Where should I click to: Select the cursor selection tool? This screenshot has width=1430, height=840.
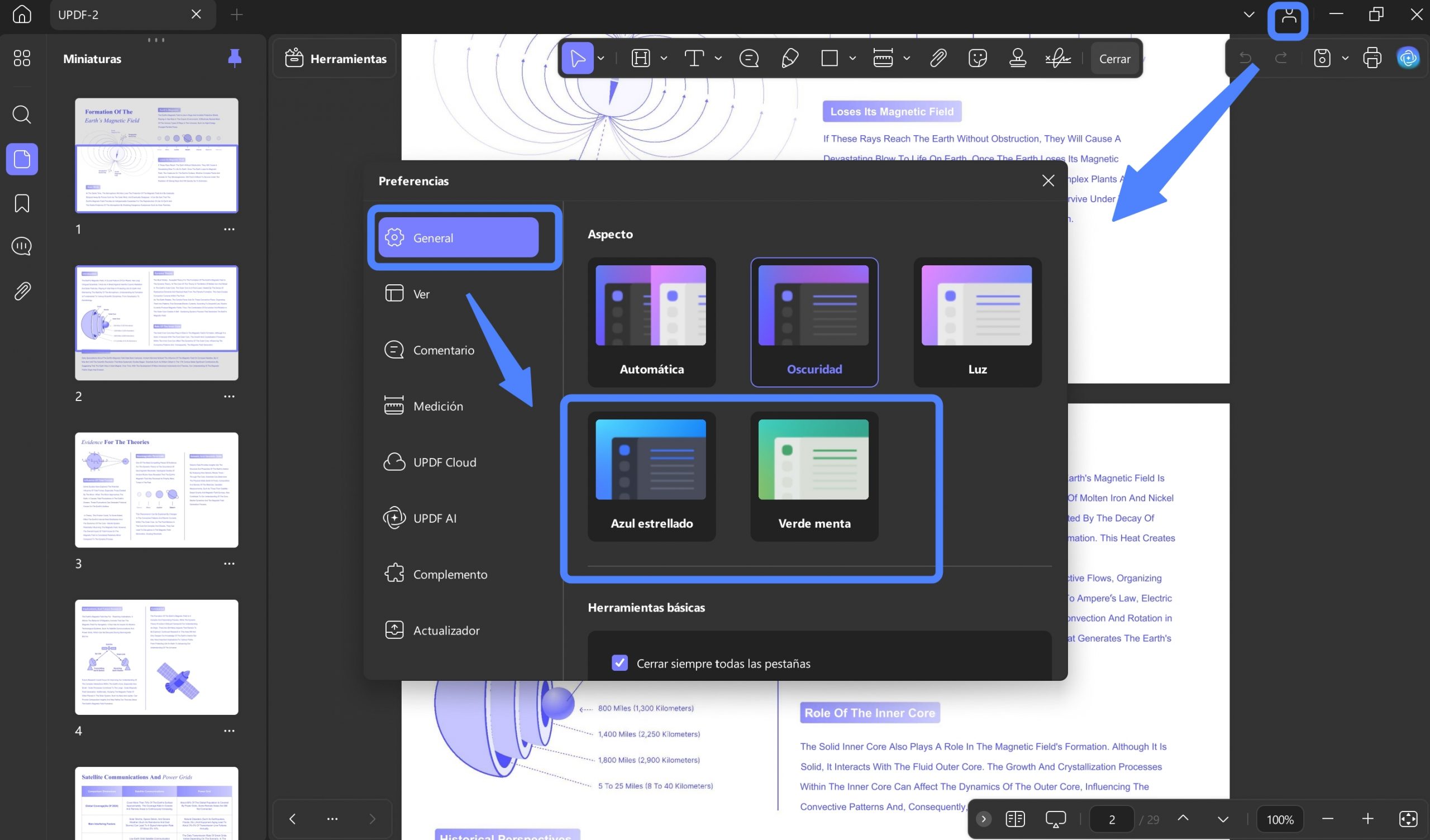point(577,58)
